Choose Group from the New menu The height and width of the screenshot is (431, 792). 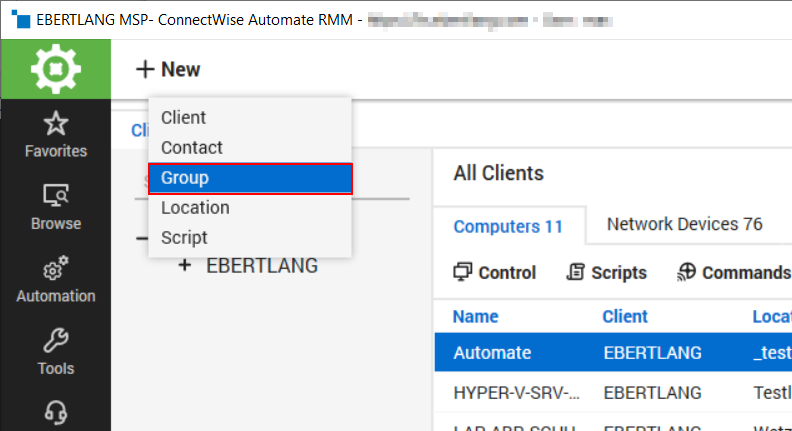[x=250, y=178]
